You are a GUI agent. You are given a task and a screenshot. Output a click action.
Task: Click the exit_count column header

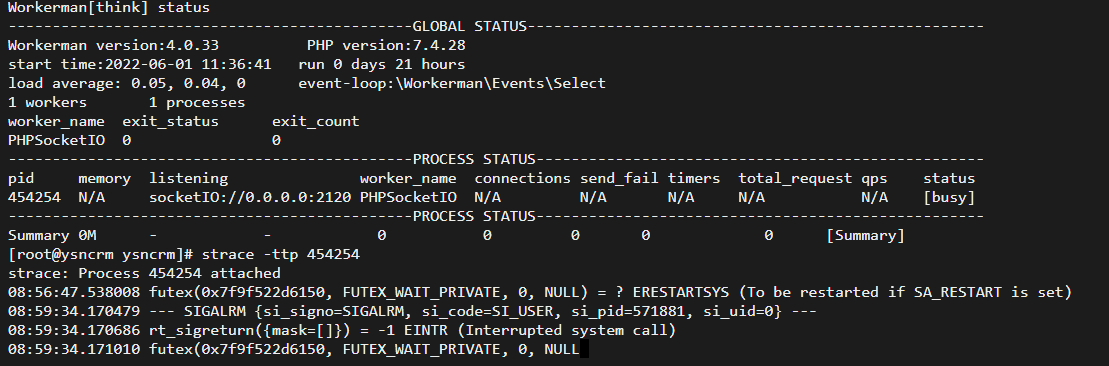pyautogui.click(x=315, y=122)
